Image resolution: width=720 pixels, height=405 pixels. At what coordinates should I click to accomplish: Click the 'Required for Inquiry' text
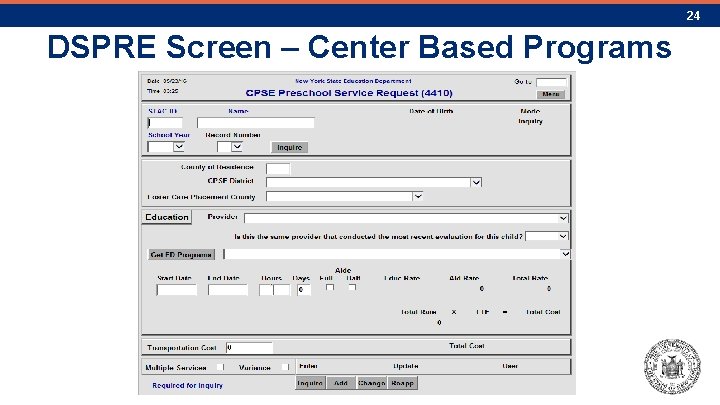[x=187, y=385]
